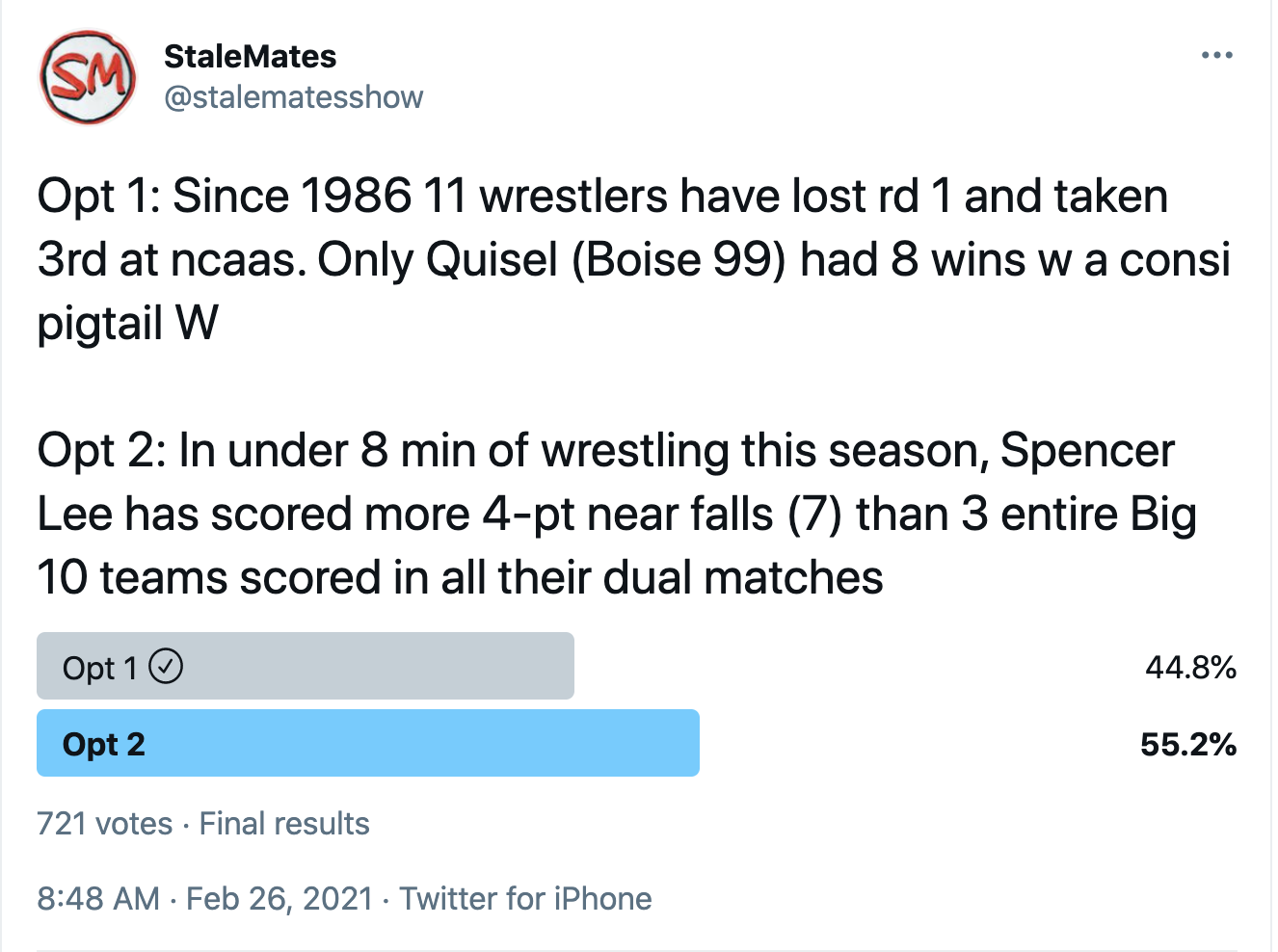This screenshot has width=1278, height=952.
Task: Open the StaleMates display name link
Action: [250, 57]
